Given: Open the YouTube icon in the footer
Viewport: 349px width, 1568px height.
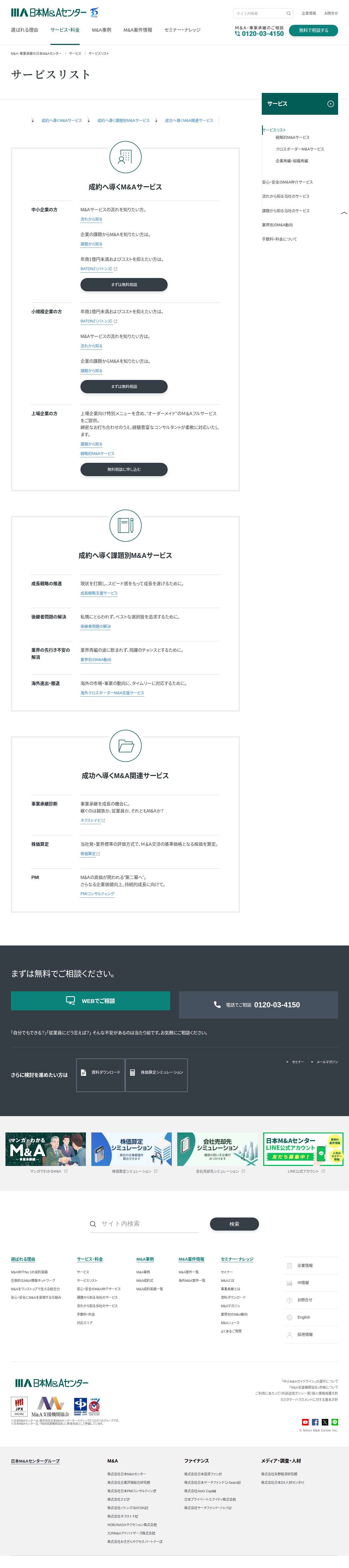Looking at the screenshot, I should click(x=305, y=1422).
